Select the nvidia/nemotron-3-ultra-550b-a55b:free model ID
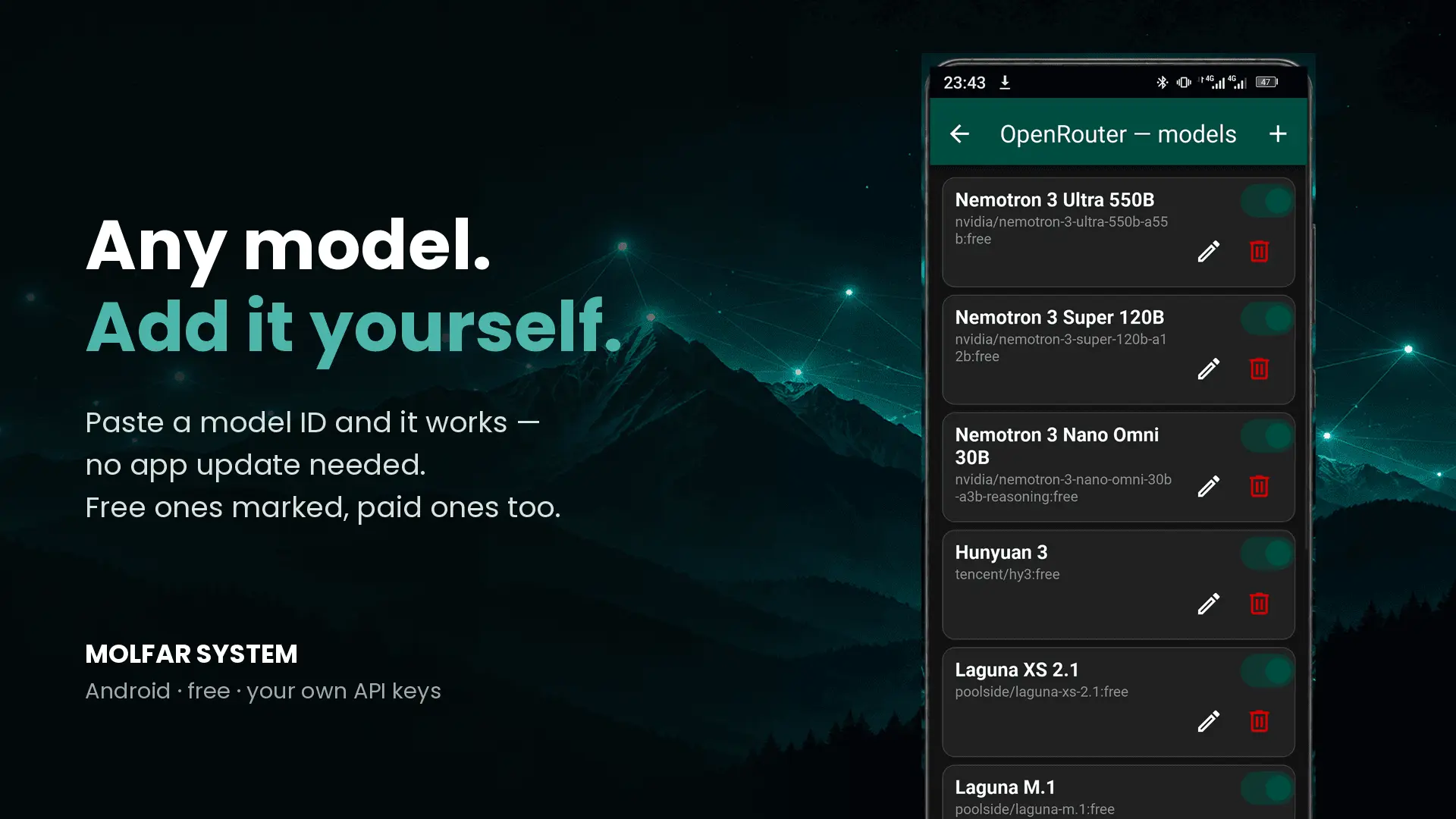The height and width of the screenshot is (819, 1456). (1062, 231)
